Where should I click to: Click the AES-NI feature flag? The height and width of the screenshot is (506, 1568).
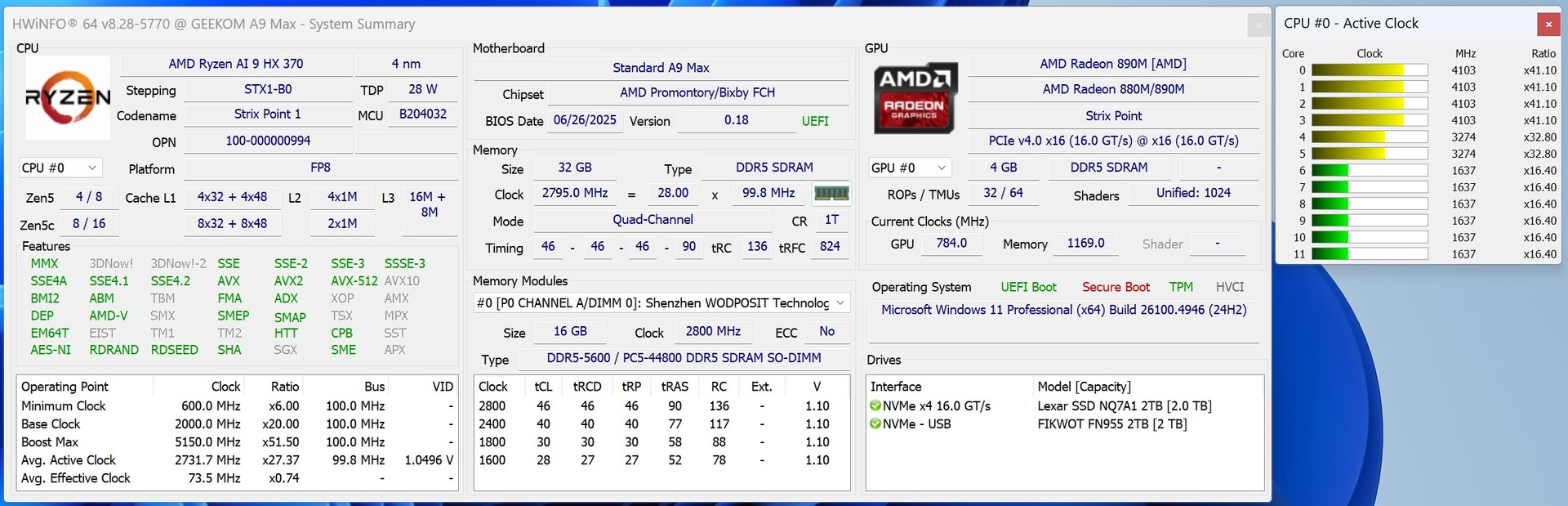(51, 350)
